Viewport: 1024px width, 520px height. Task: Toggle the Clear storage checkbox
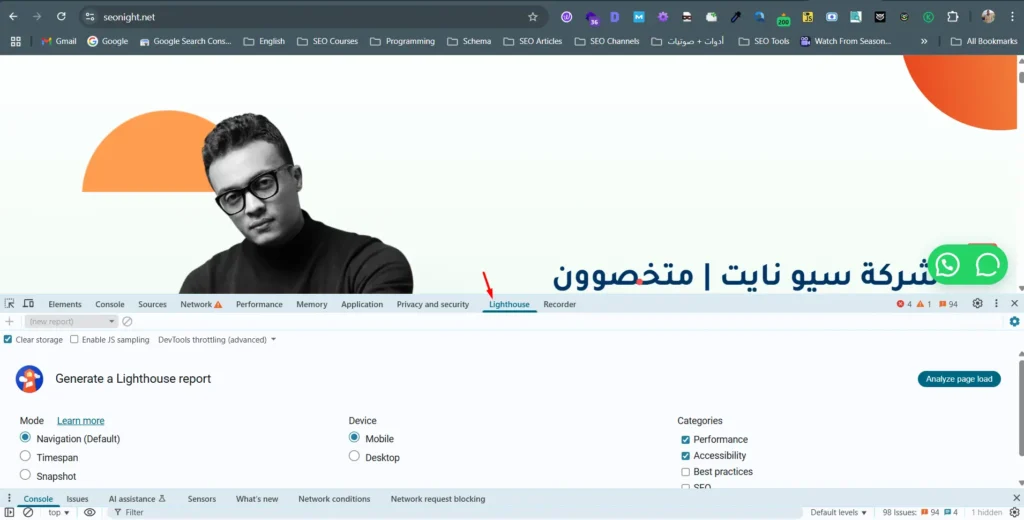pos(8,340)
